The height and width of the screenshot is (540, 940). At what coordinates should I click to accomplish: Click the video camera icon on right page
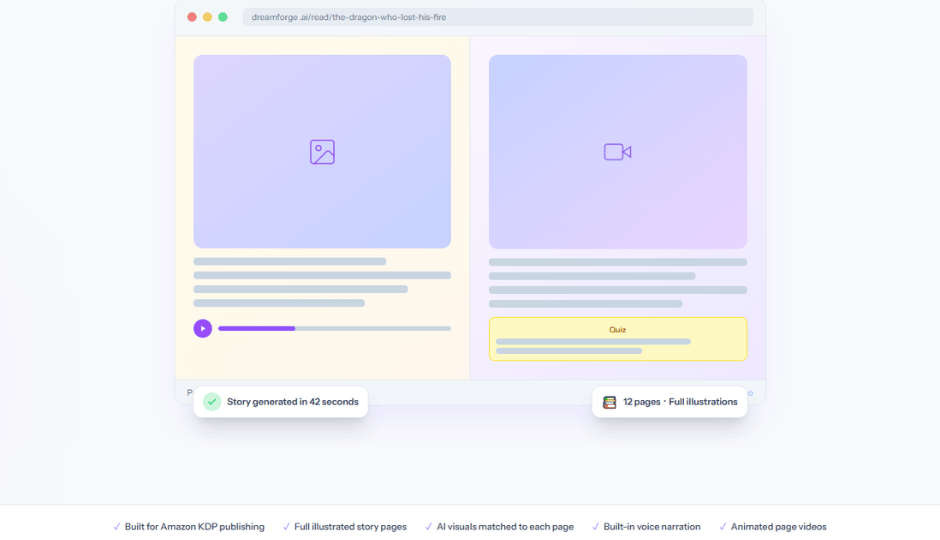point(617,152)
